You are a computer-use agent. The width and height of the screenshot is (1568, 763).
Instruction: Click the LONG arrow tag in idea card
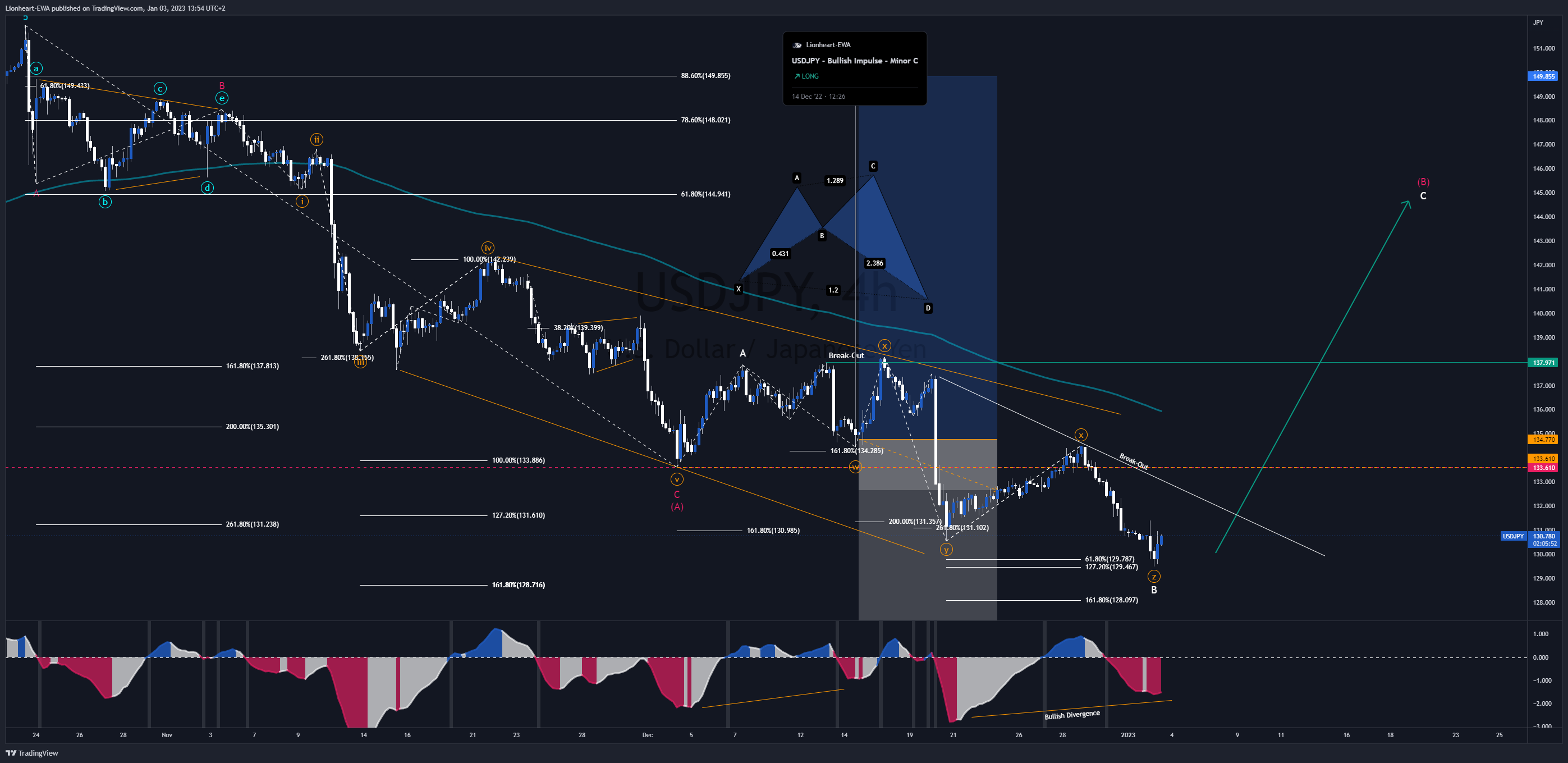(806, 76)
